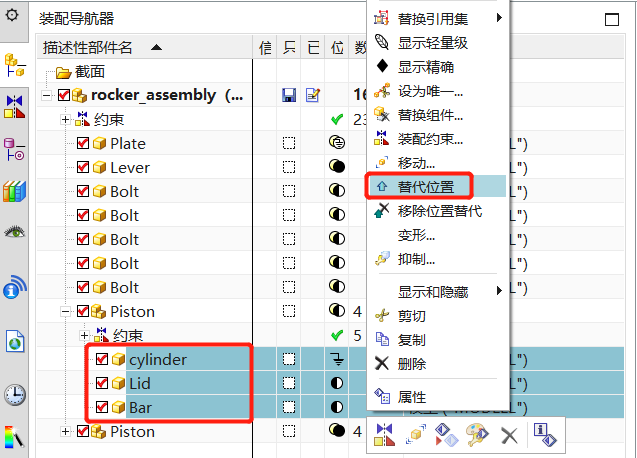Image resolution: width=637 pixels, height=458 pixels.
Task: Open the Assembly Navigator sidebar tab icon
Action: [14, 65]
